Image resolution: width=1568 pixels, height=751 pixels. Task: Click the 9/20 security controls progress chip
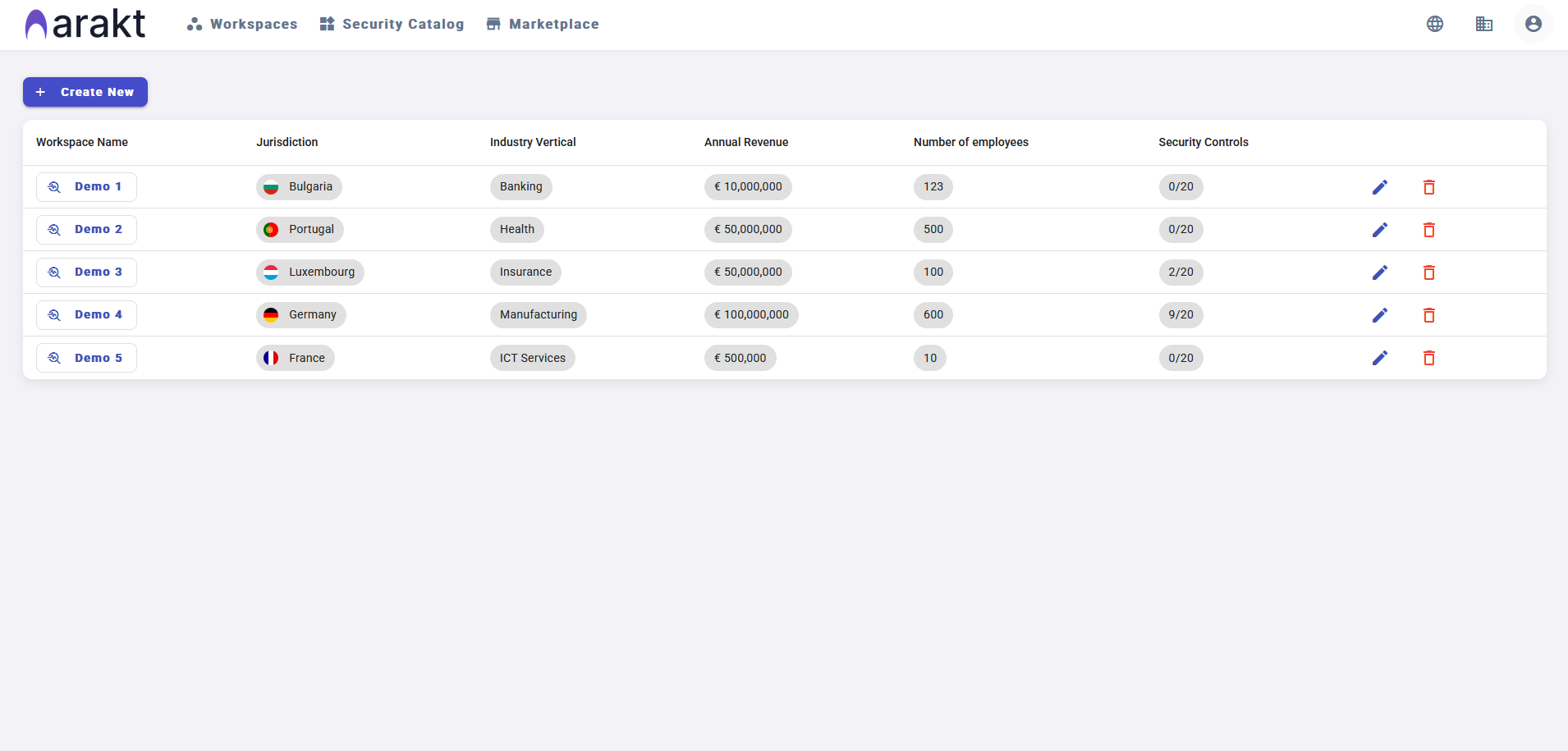[x=1181, y=315]
